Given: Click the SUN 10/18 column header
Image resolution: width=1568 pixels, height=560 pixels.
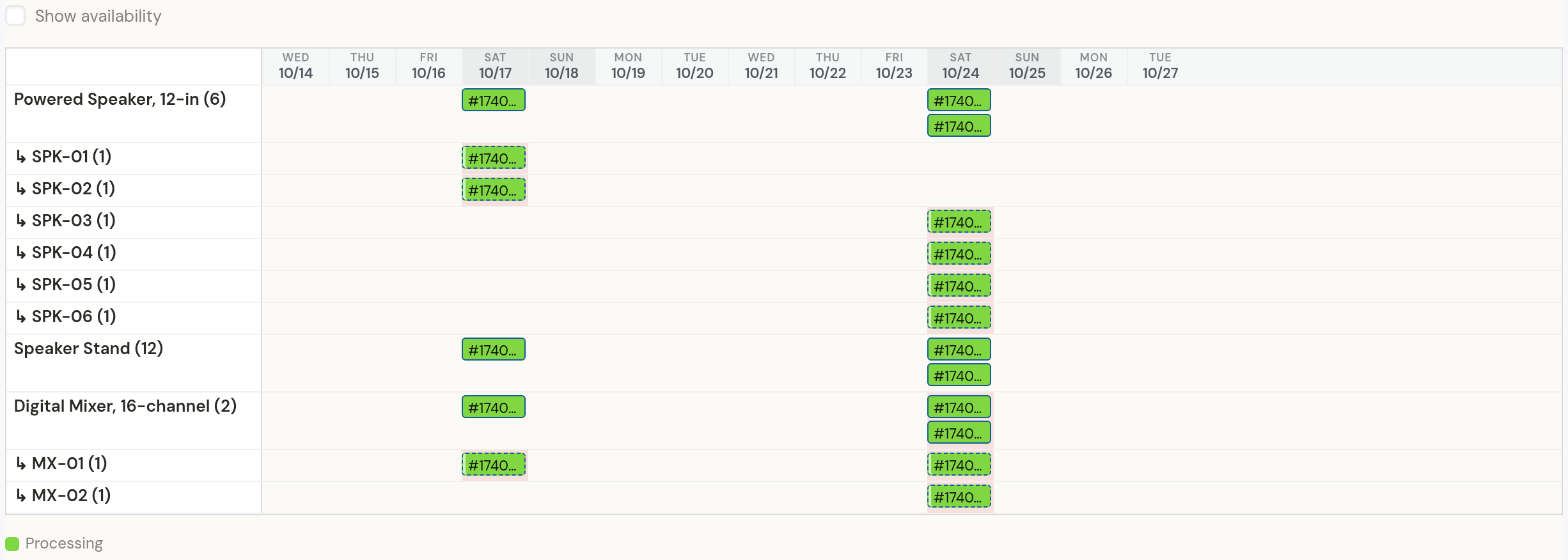Looking at the screenshot, I should tap(561, 66).
